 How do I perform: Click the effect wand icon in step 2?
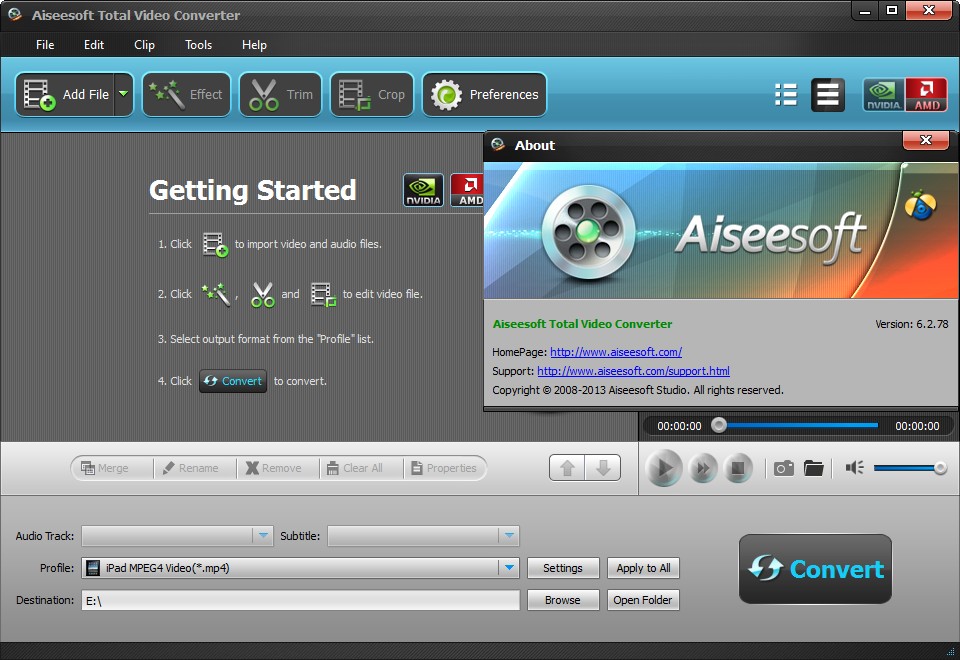pyautogui.click(x=216, y=294)
